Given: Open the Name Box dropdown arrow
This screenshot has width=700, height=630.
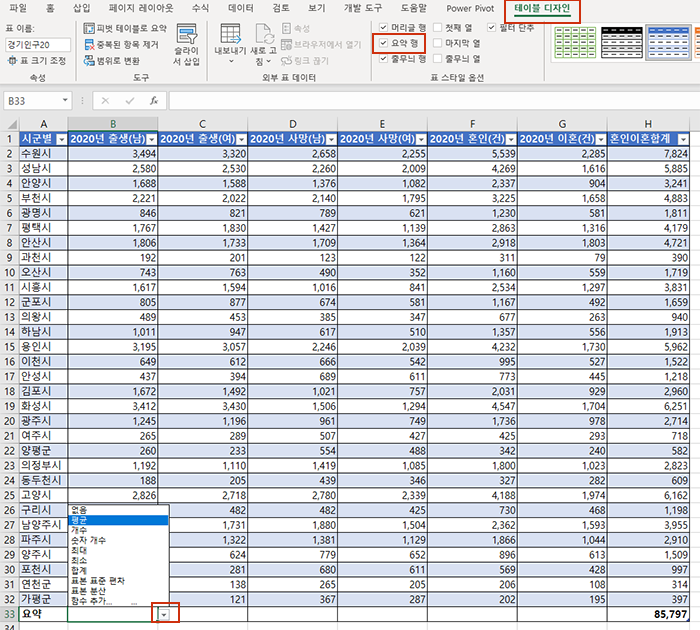Looking at the screenshot, I should [x=65, y=100].
